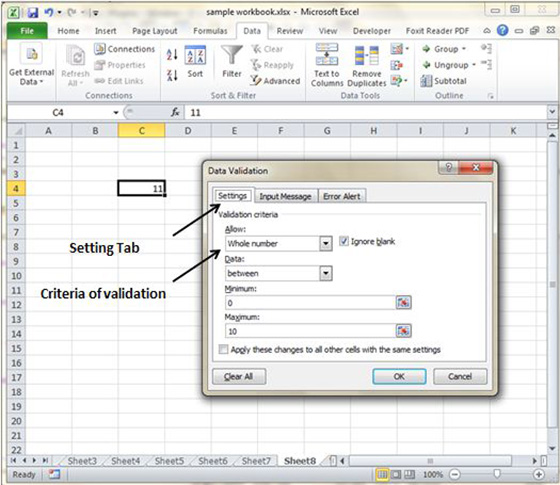Click Remove Duplicates tool
The width and height of the screenshot is (560, 485).
pos(367,66)
